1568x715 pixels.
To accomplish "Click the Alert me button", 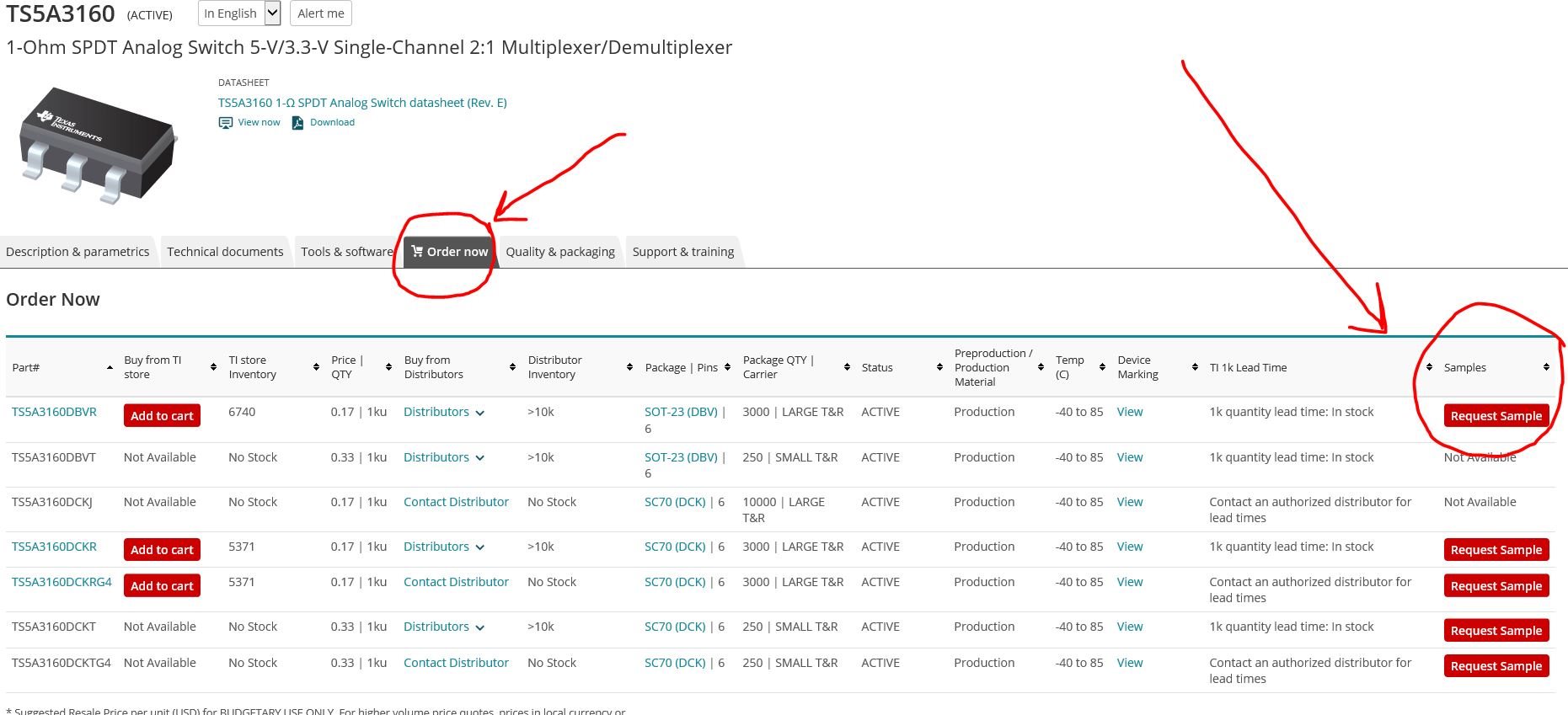I will 320,13.
